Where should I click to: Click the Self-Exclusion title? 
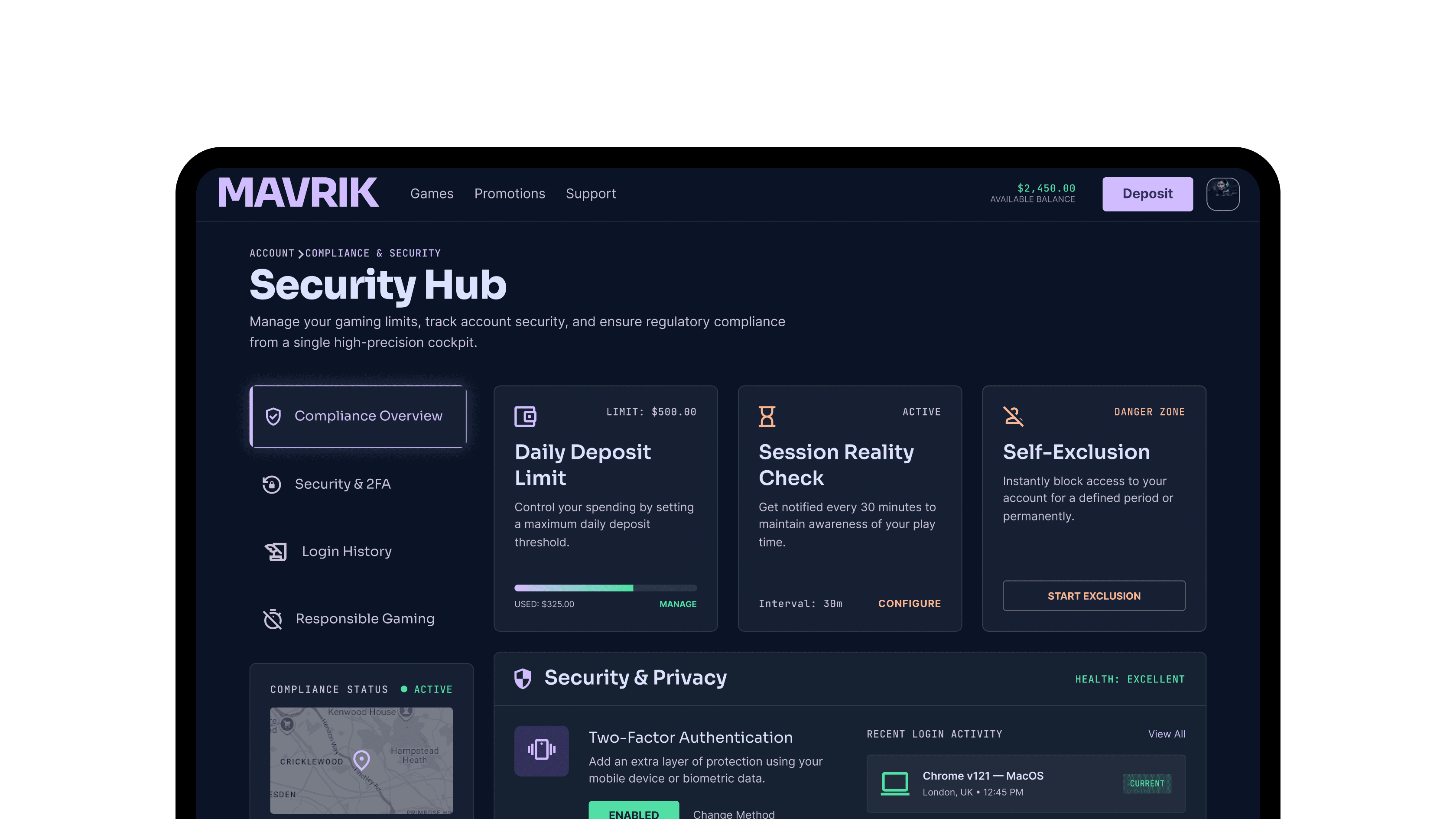[1076, 452]
